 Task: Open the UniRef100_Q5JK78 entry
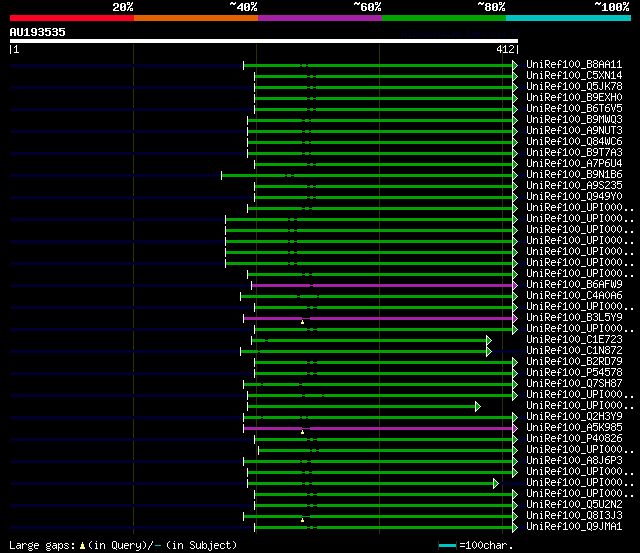(574, 87)
